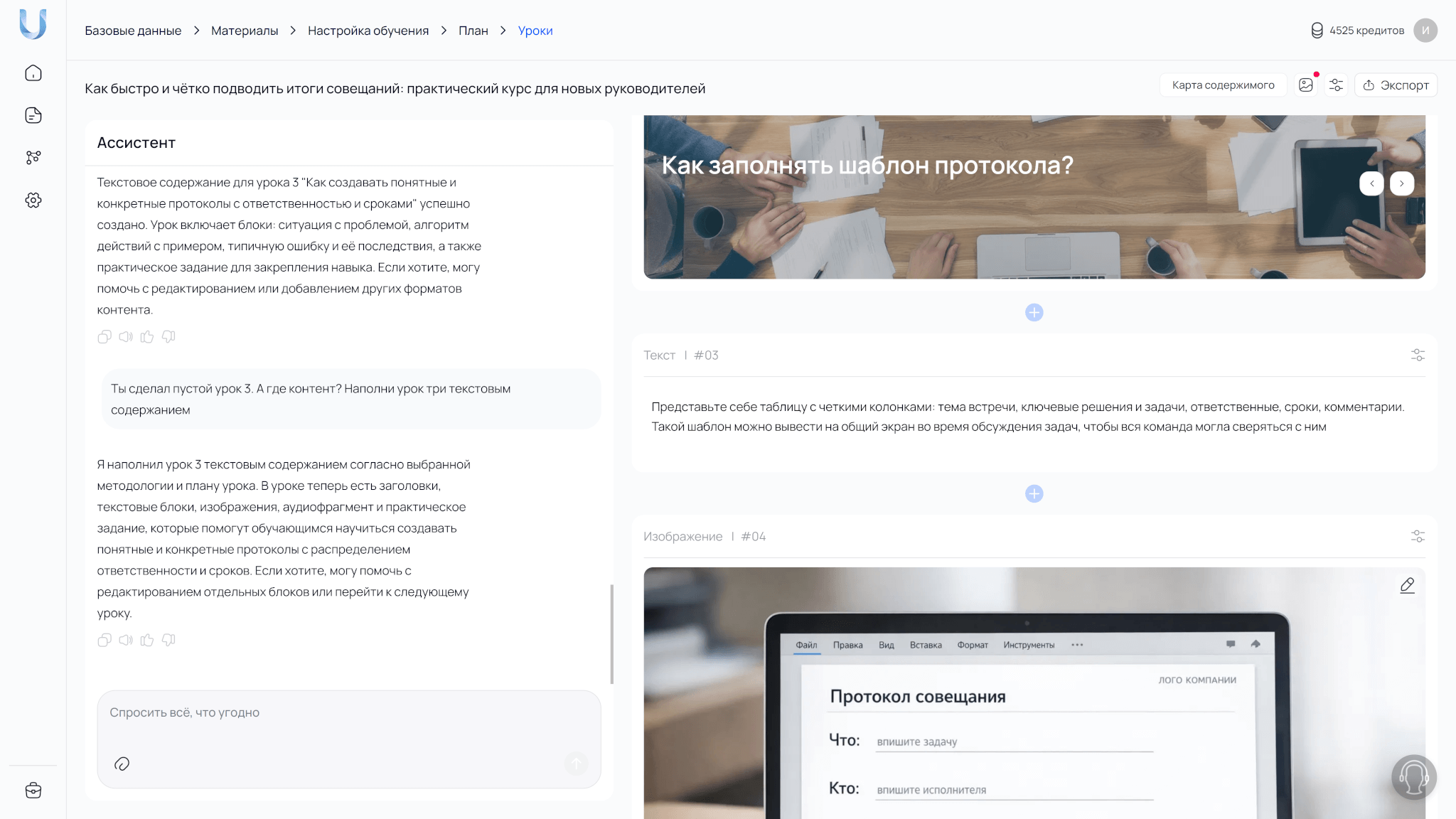Play audio of the last assistant reply
Viewport: 1456px width, 819px height.
click(126, 640)
